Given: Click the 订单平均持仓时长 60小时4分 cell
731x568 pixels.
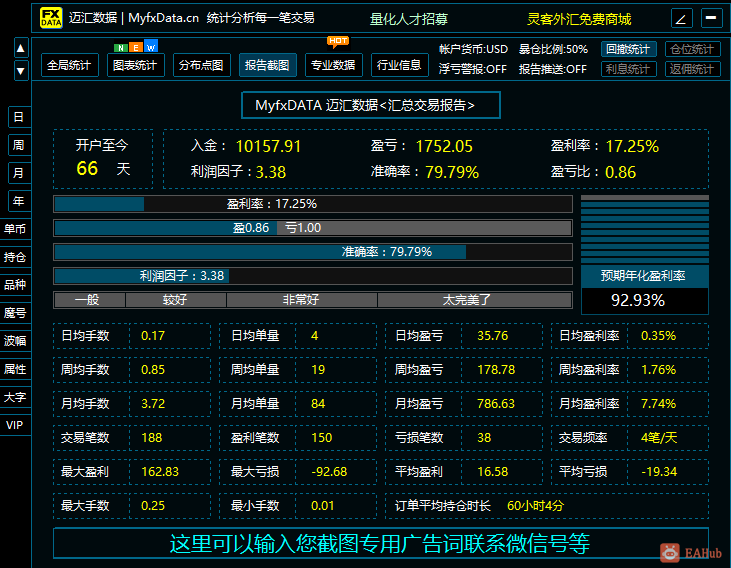Looking at the screenshot, I should pos(547,506).
